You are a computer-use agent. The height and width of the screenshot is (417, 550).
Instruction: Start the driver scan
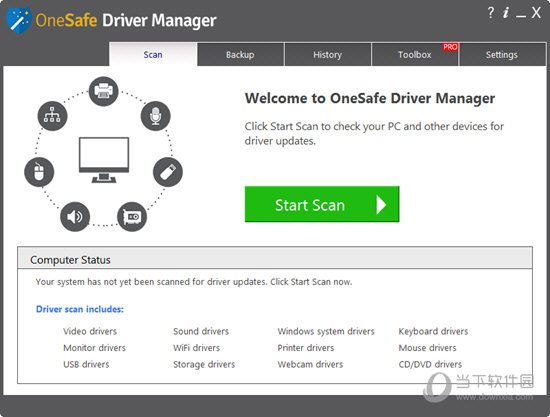point(322,204)
